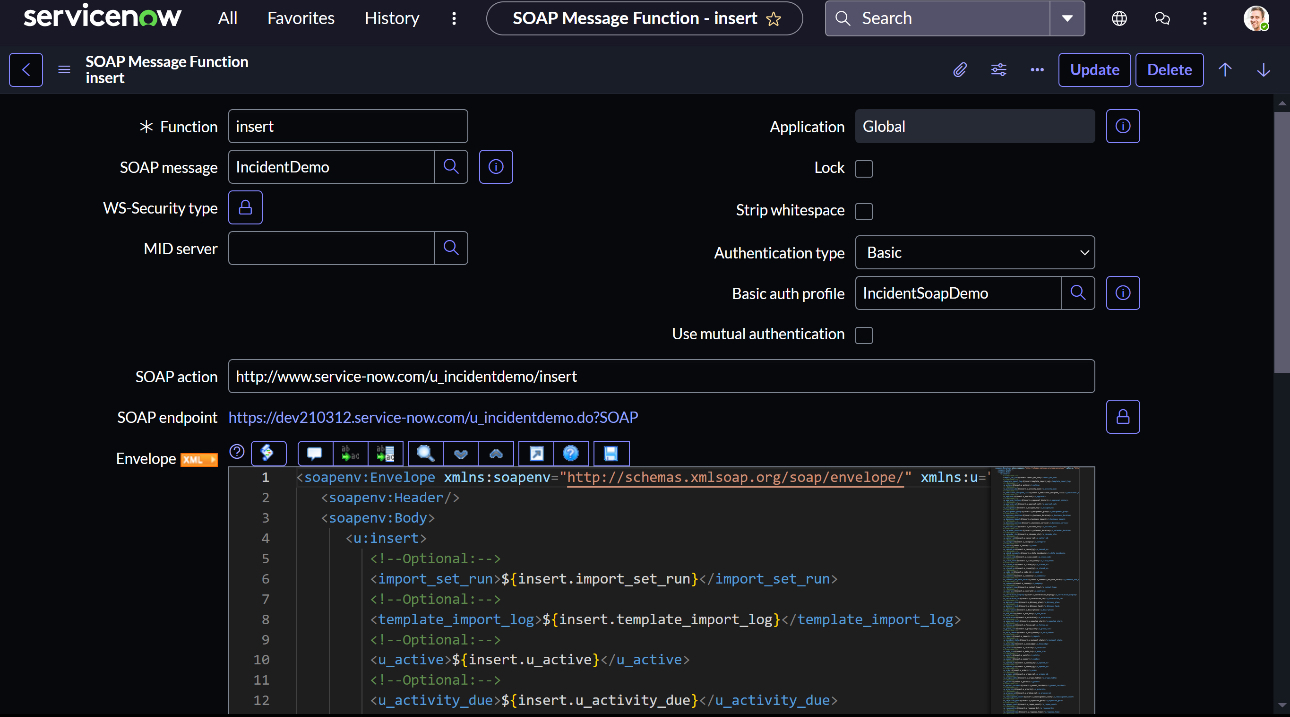Open the form context hamburger menu
The image size is (1290, 717).
tap(64, 70)
